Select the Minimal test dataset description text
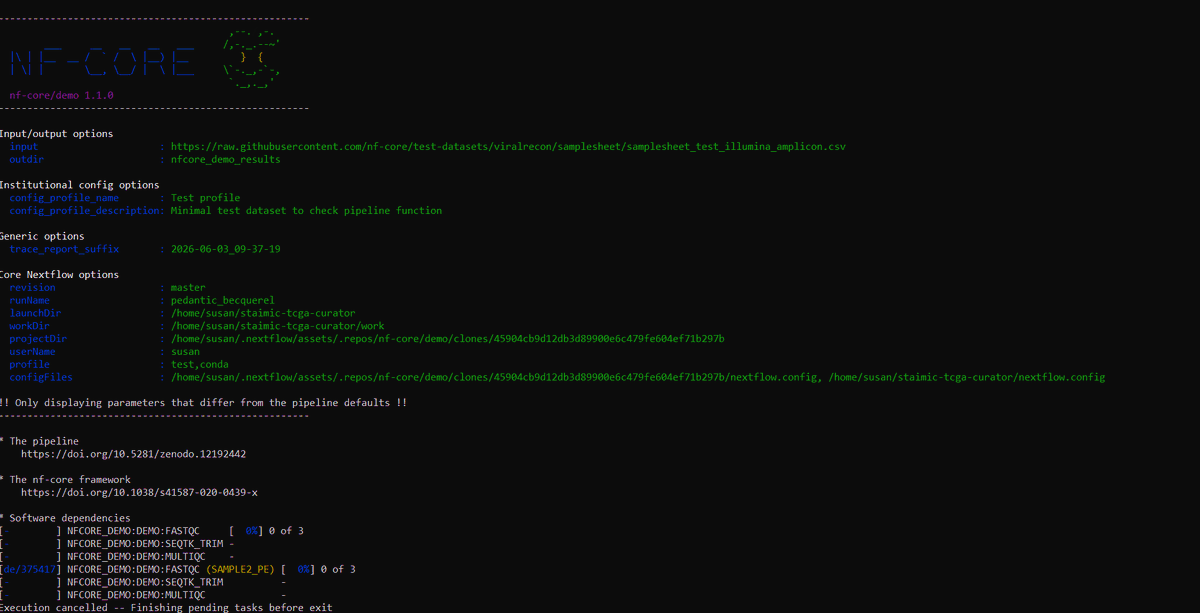The width and height of the screenshot is (1200, 613). click(x=306, y=211)
